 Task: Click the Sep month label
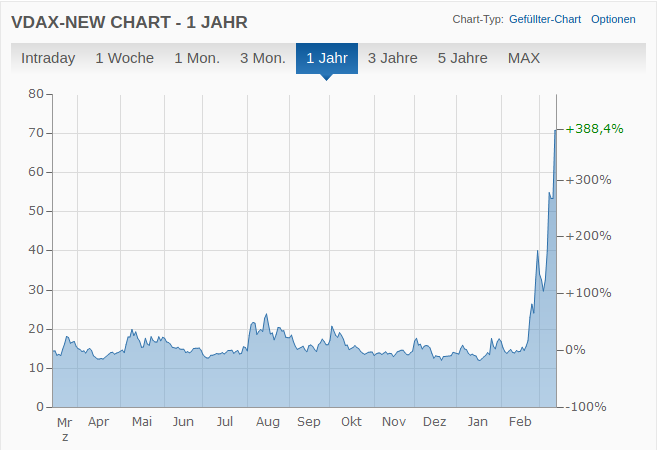(309, 421)
